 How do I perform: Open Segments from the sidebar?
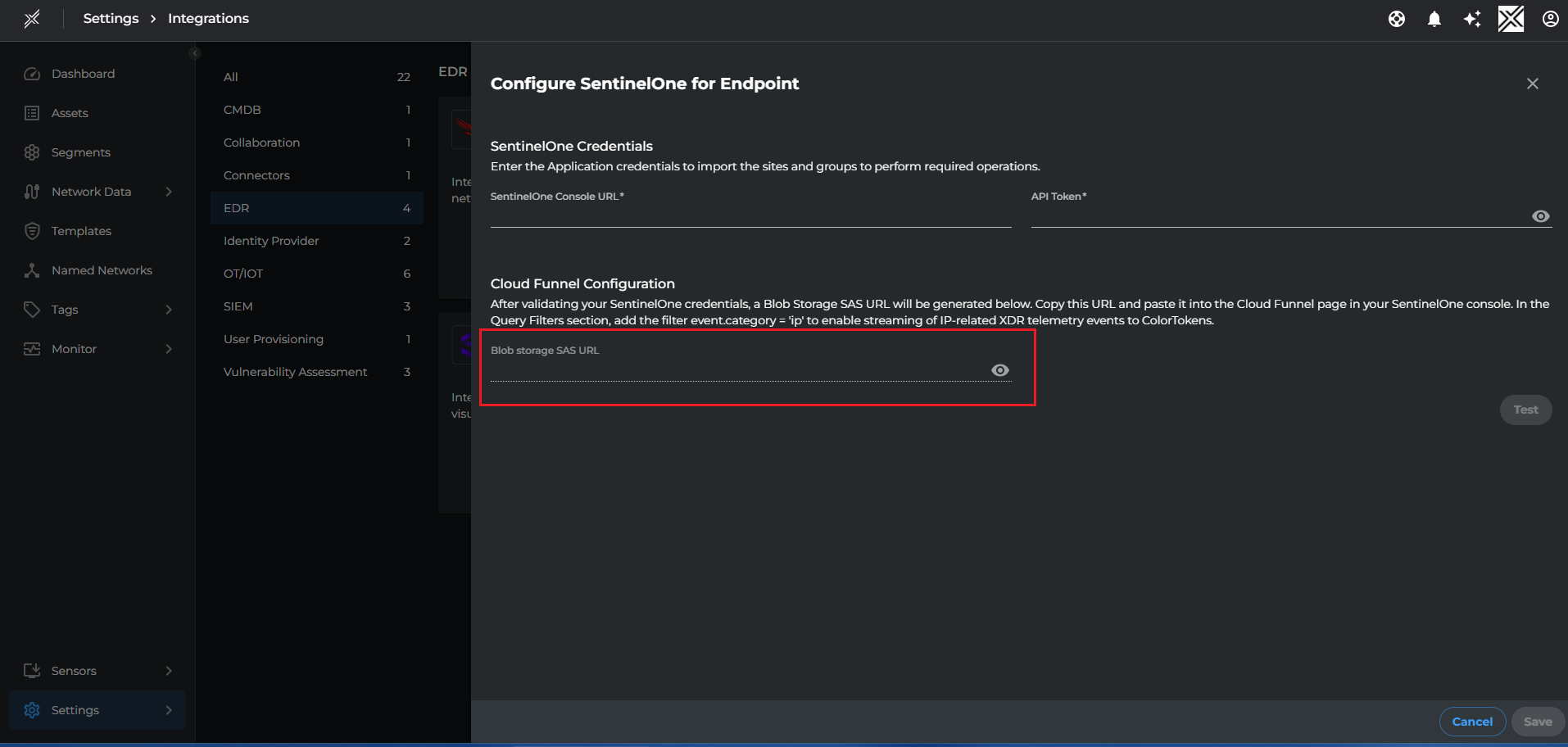pyautogui.click(x=81, y=152)
